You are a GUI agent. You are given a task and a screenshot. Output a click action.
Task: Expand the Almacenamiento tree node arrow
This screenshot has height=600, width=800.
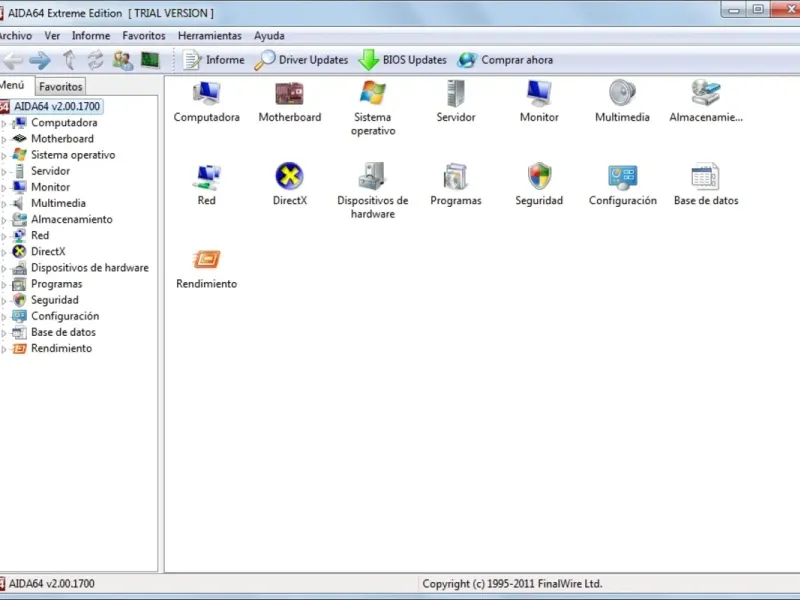tap(4, 220)
